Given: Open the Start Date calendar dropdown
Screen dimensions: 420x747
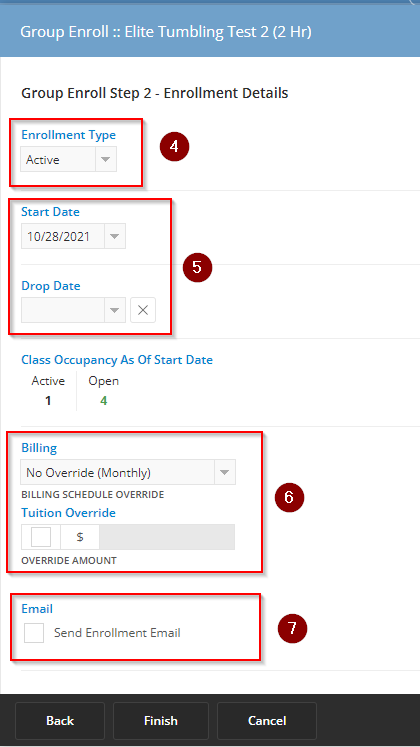Looking at the screenshot, I should [115, 236].
